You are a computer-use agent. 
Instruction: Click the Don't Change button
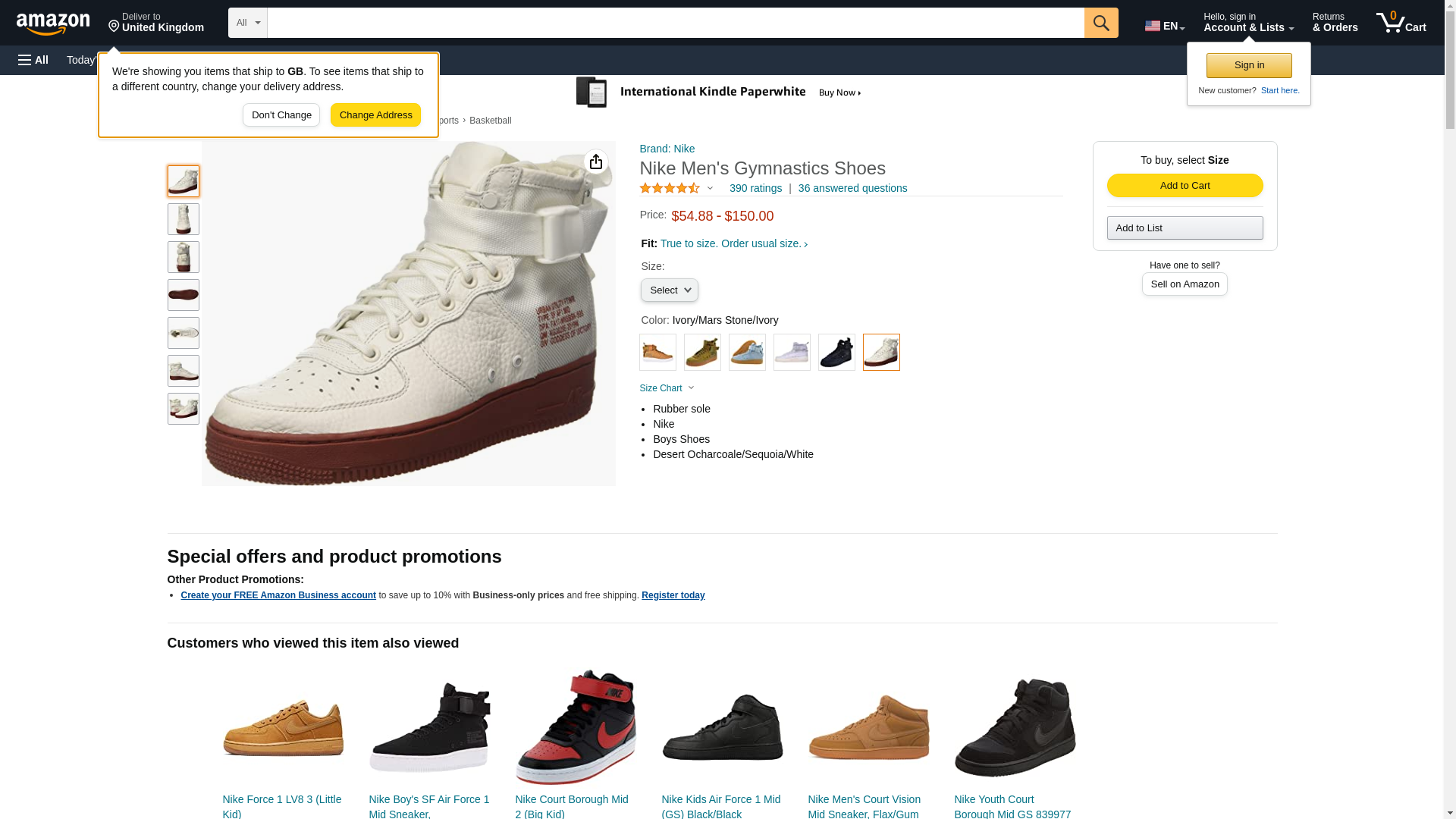click(281, 115)
